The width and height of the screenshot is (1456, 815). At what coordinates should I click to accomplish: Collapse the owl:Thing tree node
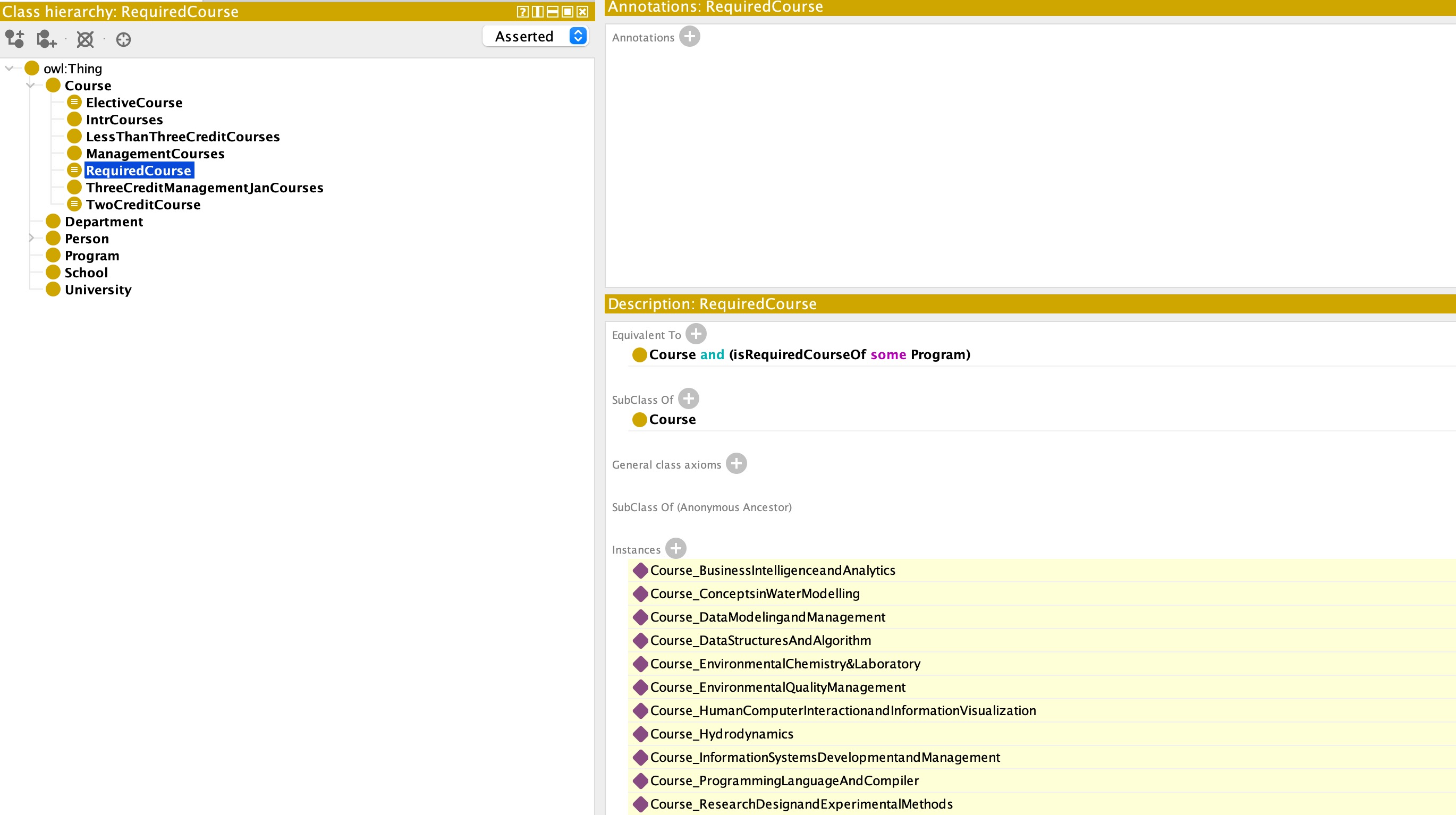click(x=9, y=69)
